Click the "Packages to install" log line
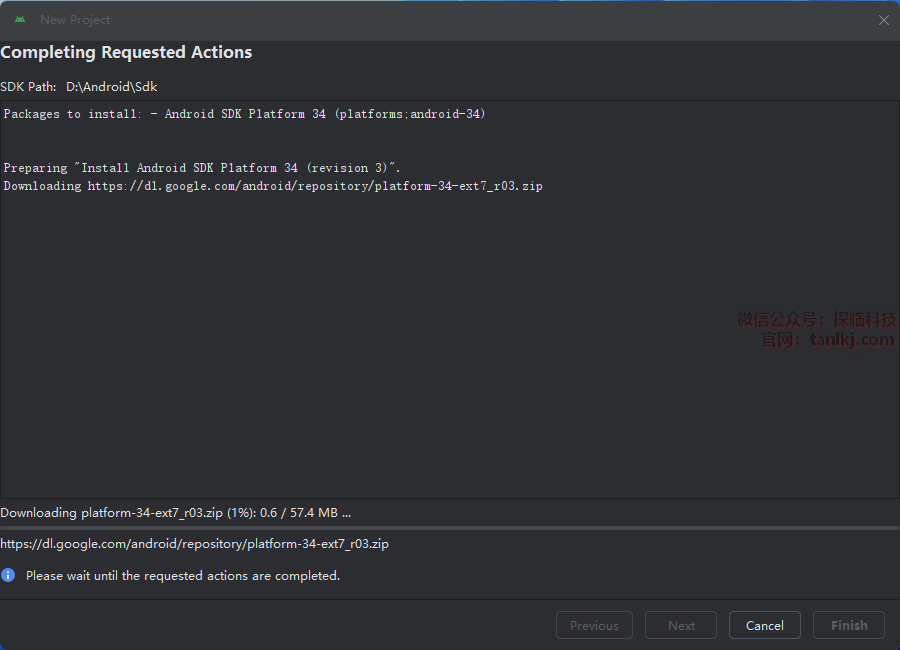900x650 pixels. pos(244,114)
